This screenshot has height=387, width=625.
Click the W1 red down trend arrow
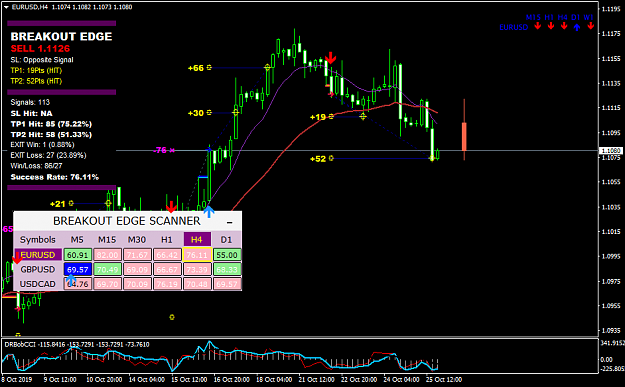tap(590, 26)
